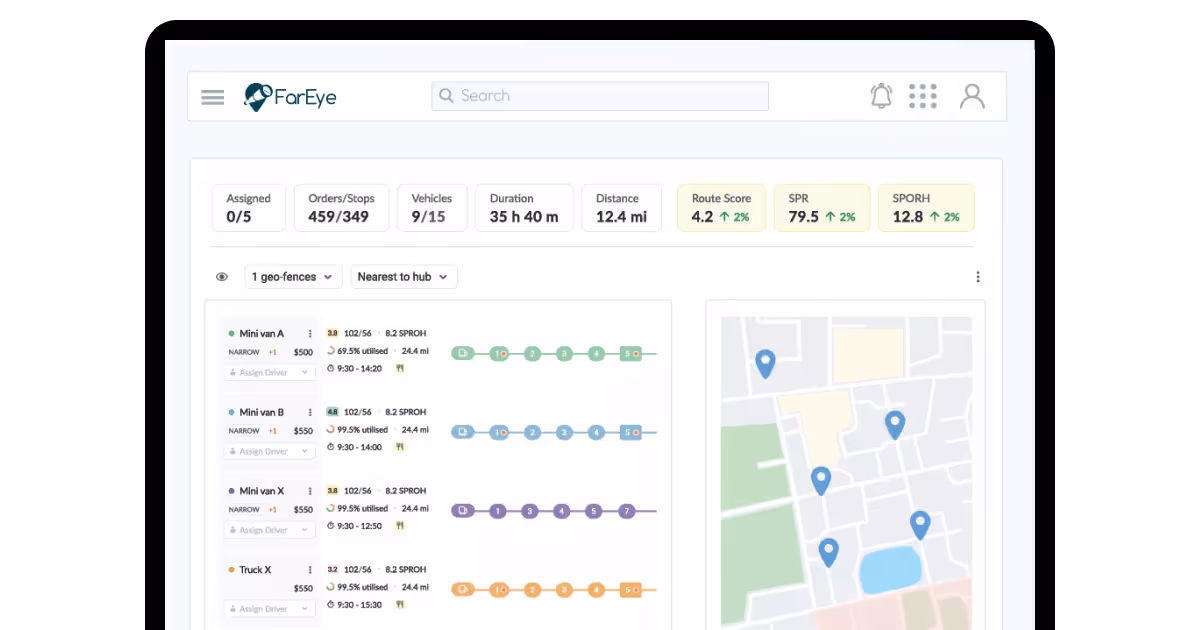Click Mini van X break (fork) icon
1200x630 pixels.
399,525
